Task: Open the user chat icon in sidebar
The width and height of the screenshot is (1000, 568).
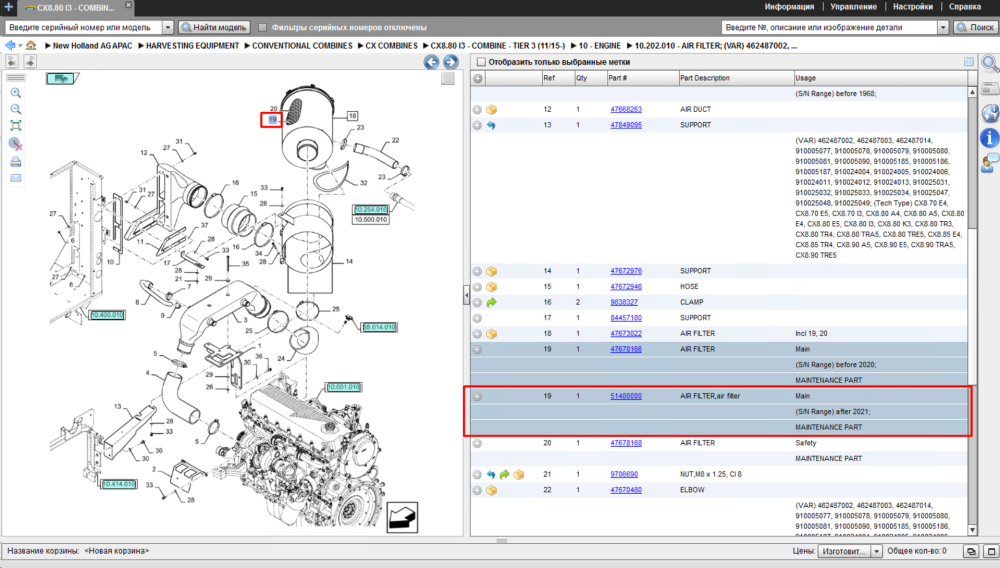Action: (x=990, y=163)
